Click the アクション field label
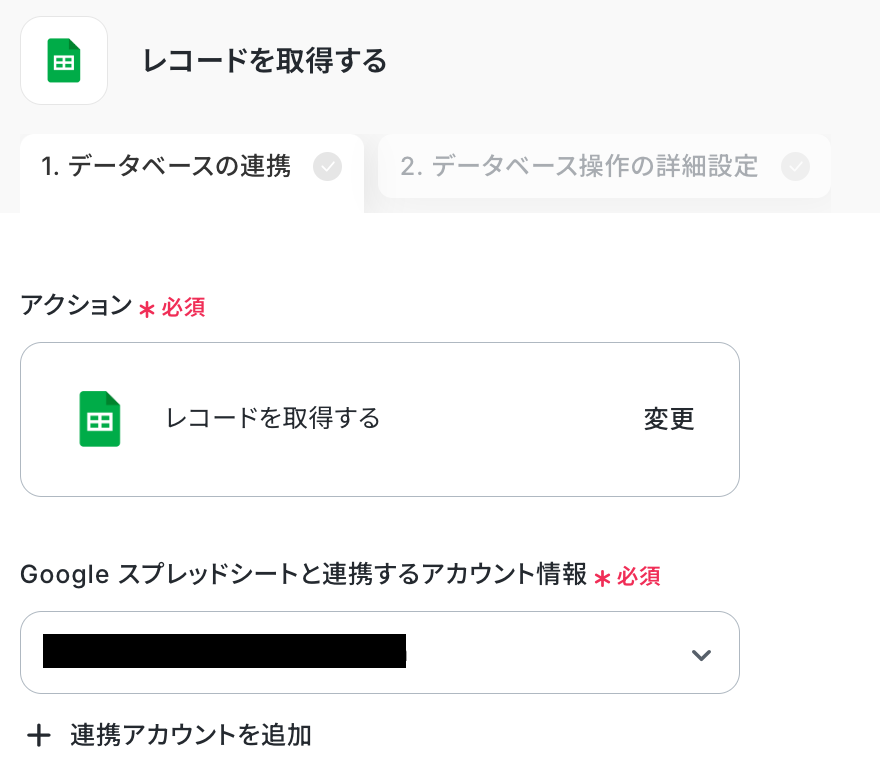Screen dimensions: 880x760 [x=76, y=306]
